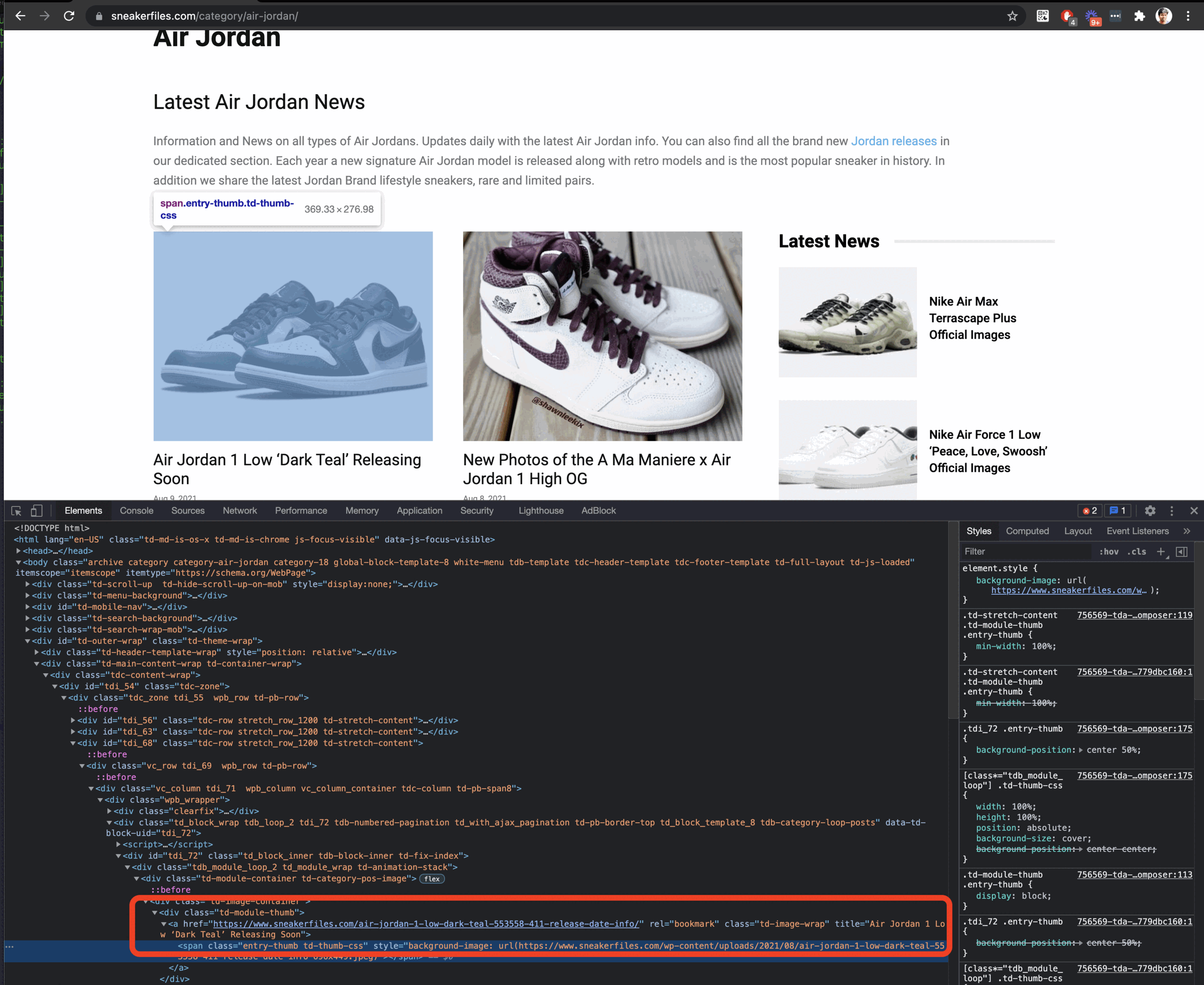Open the Network tab
The height and width of the screenshot is (985, 1204).
click(x=240, y=511)
